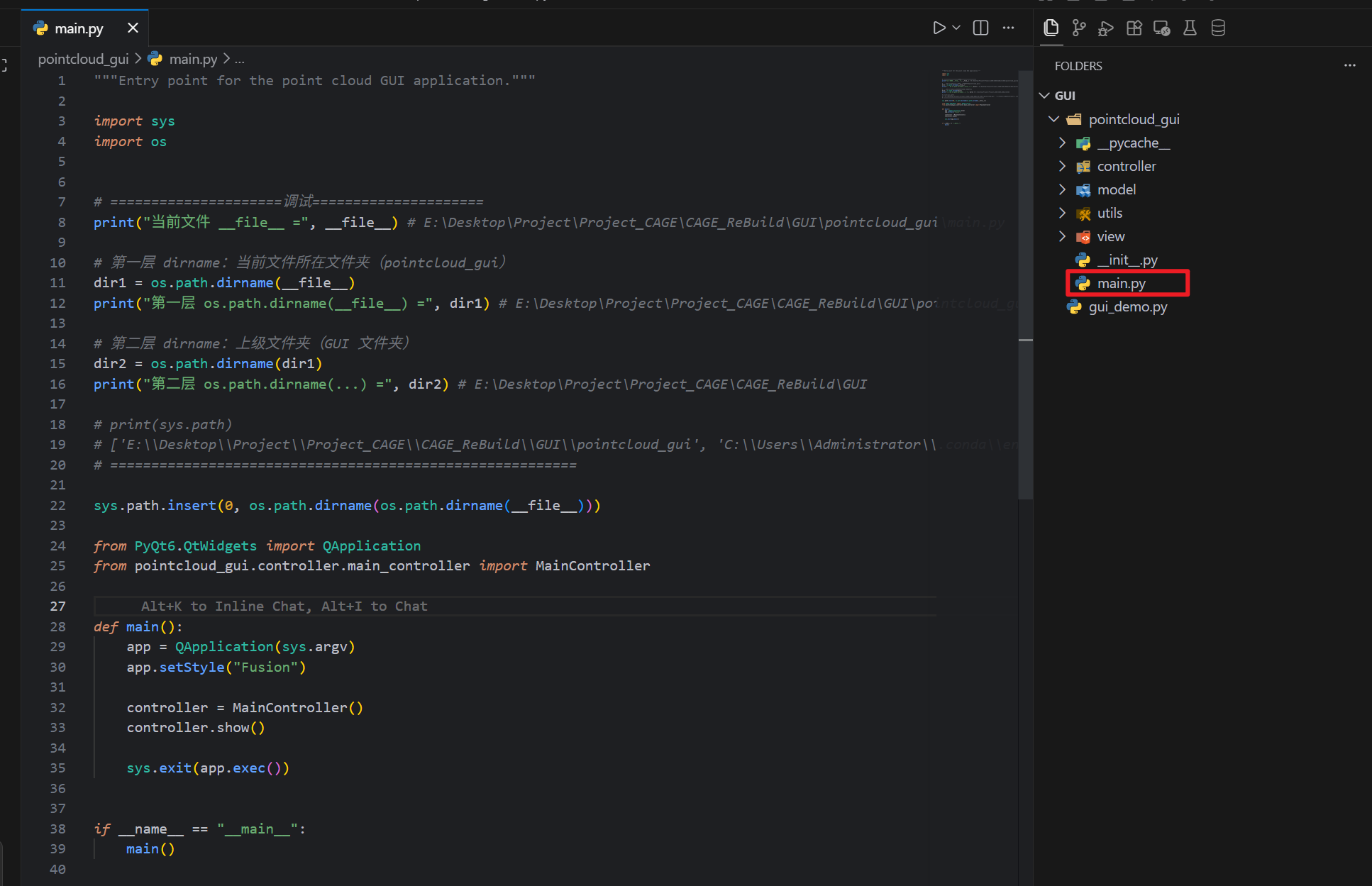Open FOLDERS panel more actions menu

point(1349,65)
